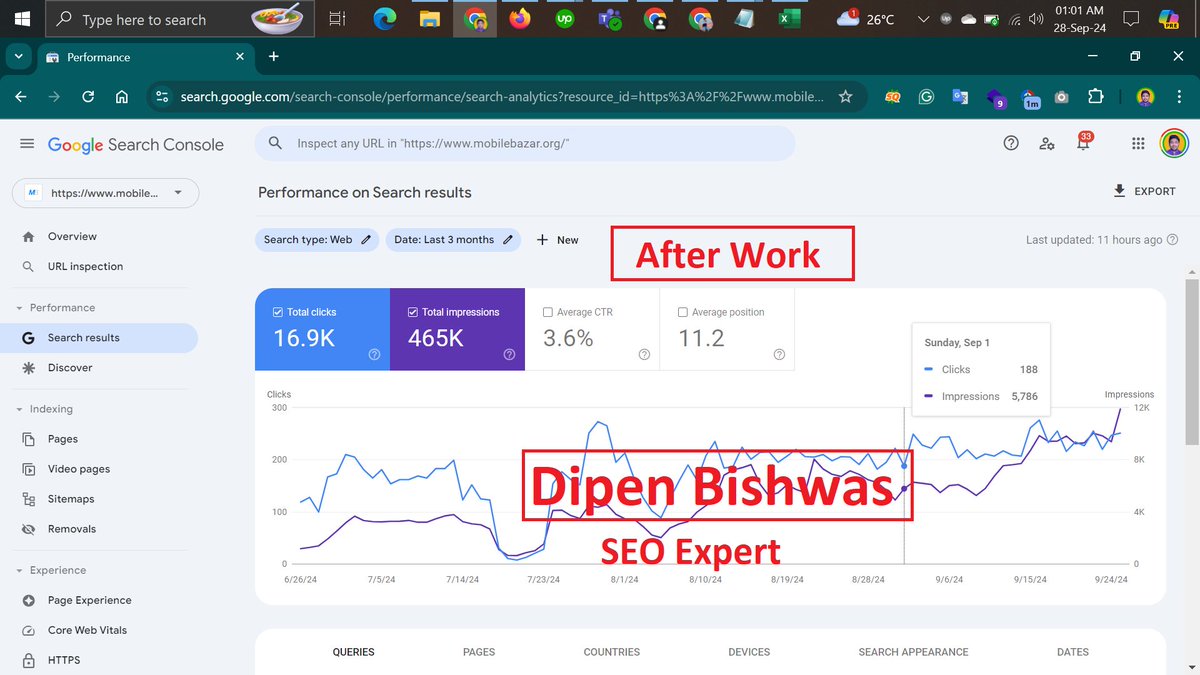1200x675 pixels.
Task: Open help icon on Average CTR card
Action: (644, 354)
